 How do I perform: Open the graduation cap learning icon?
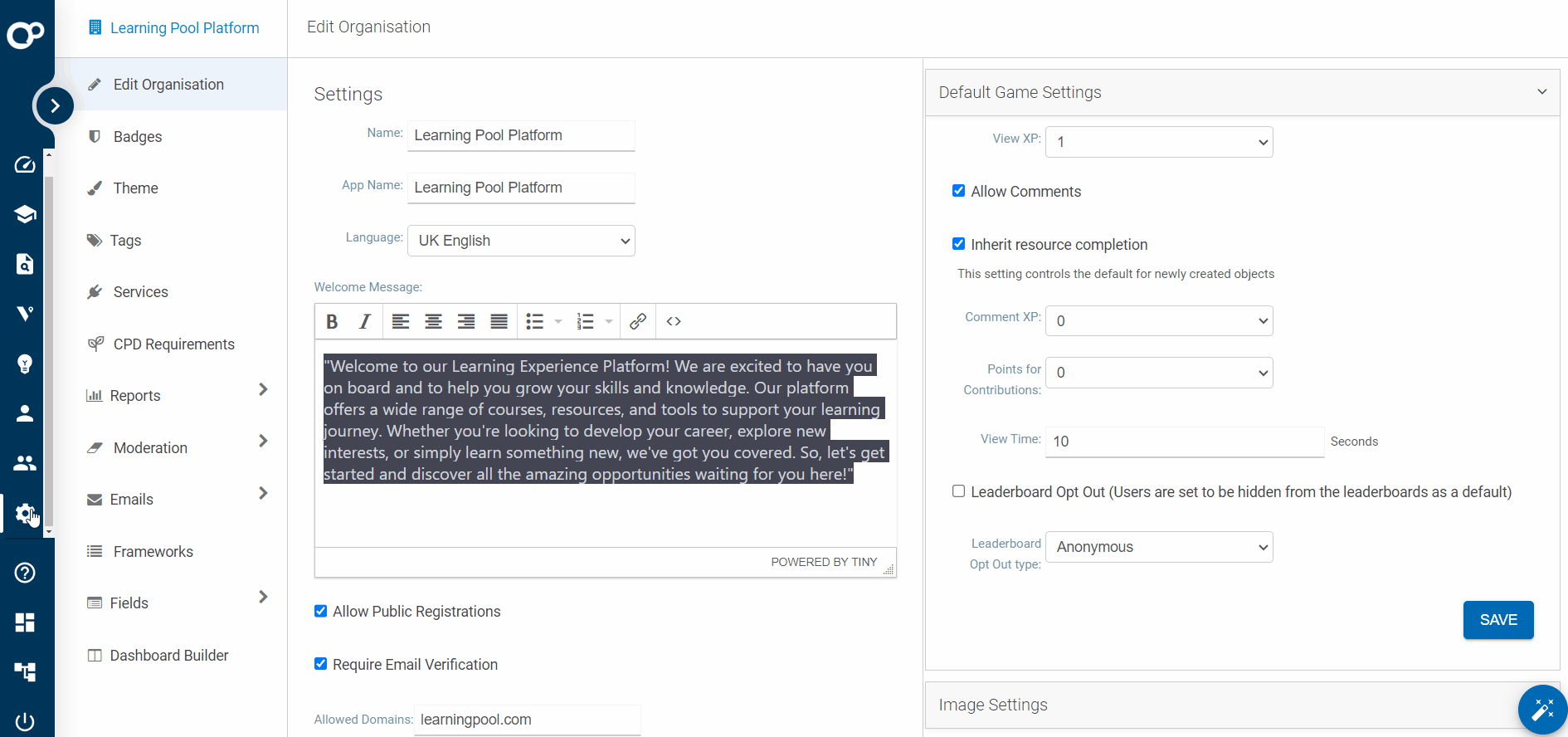[x=25, y=214]
